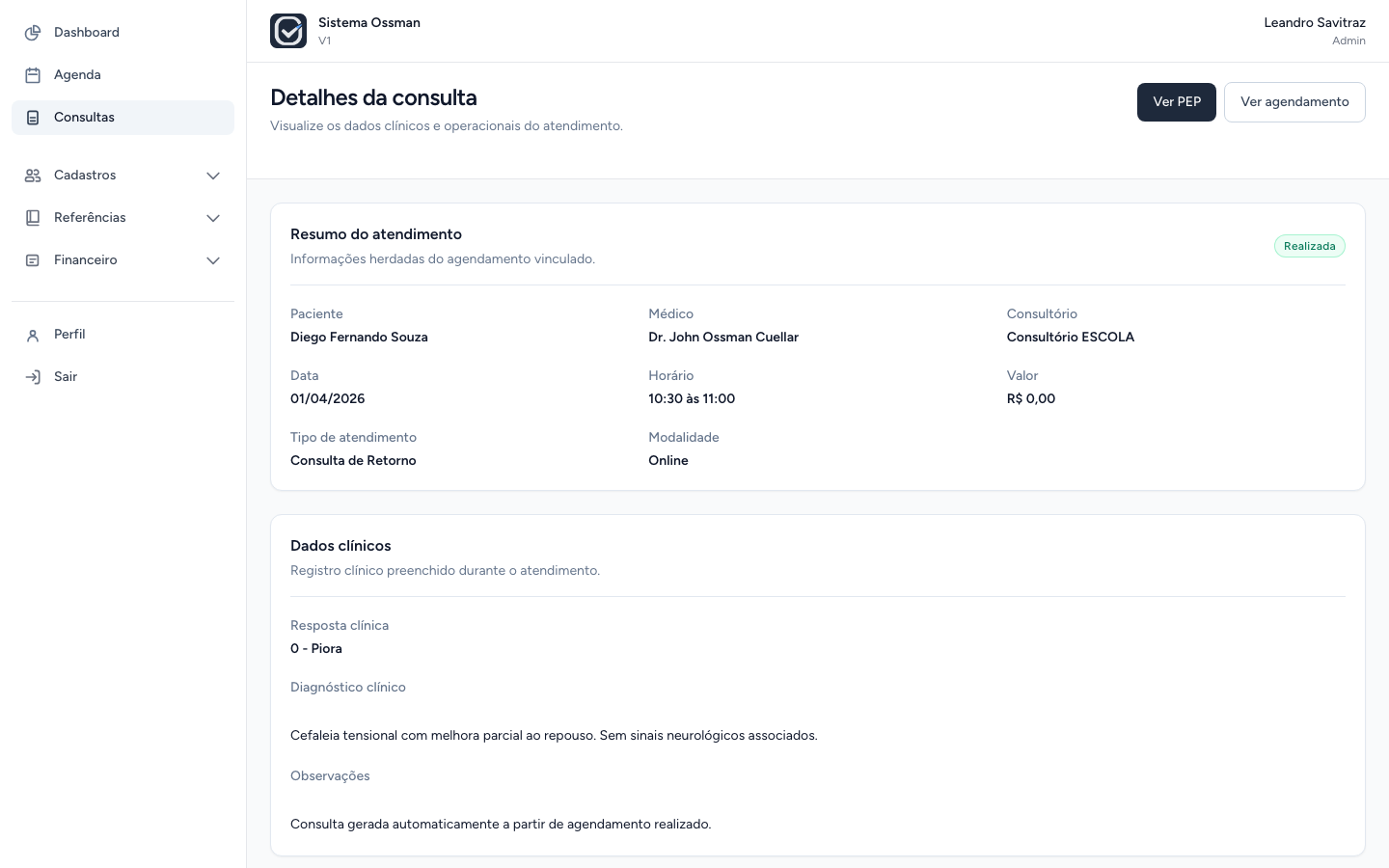Click the Sistema Ossman checkmark logo

point(288,31)
